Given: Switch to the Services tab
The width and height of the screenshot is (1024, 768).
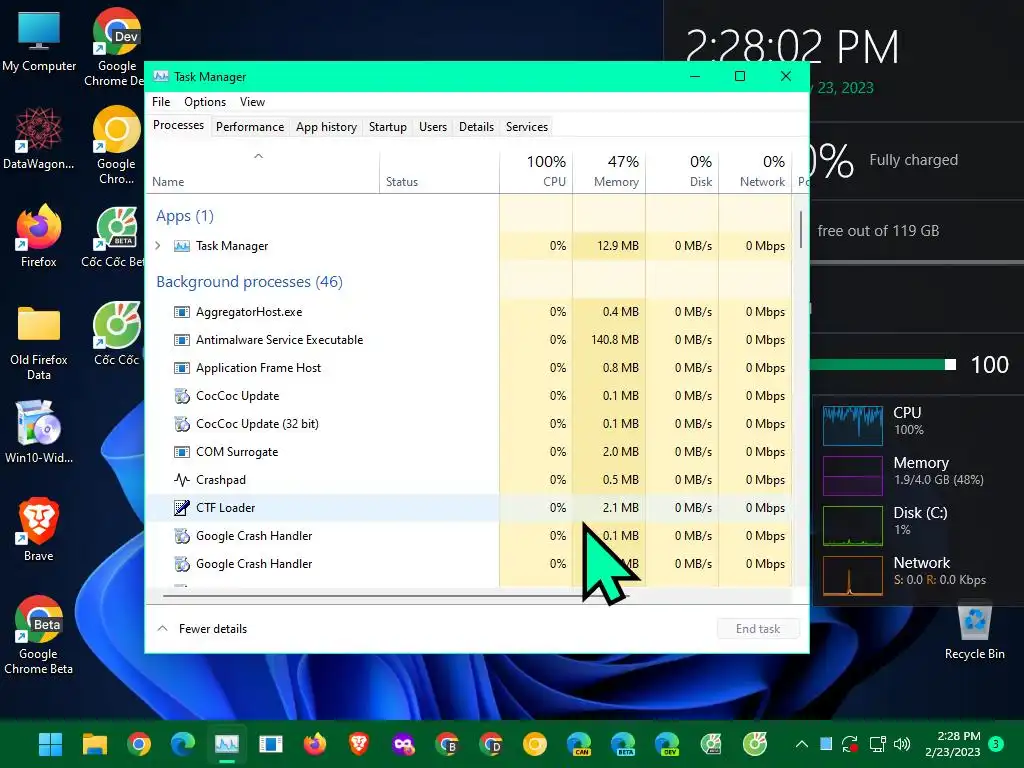Looking at the screenshot, I should pos(527,127).
